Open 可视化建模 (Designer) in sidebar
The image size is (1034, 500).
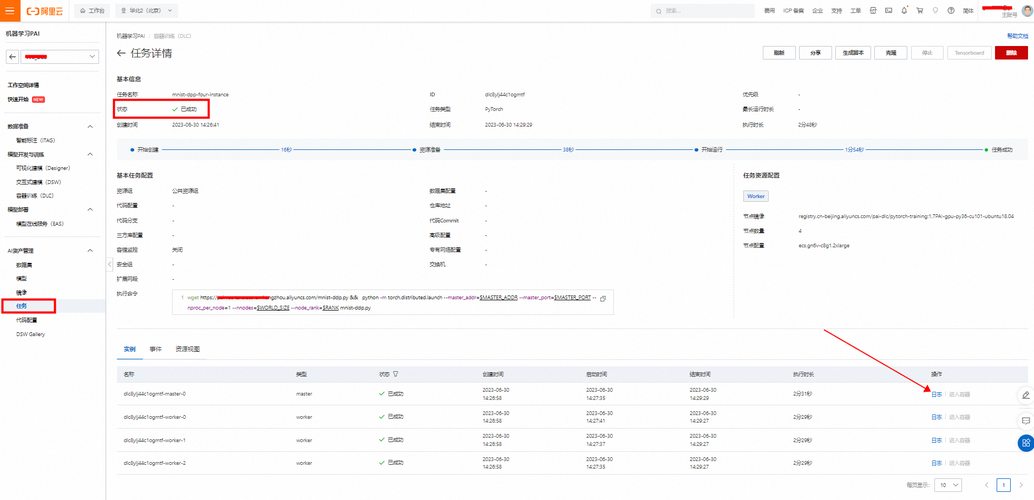[43, 168]
